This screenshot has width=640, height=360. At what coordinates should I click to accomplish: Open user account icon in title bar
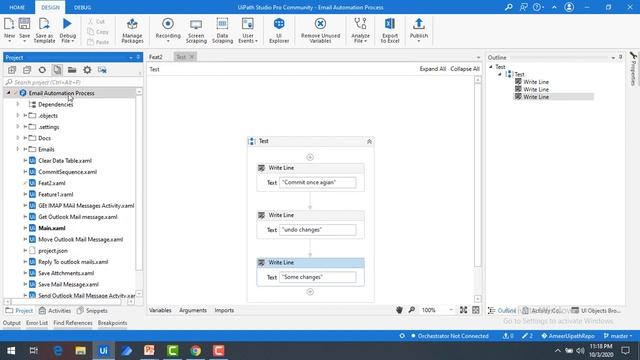click(569, 7)
